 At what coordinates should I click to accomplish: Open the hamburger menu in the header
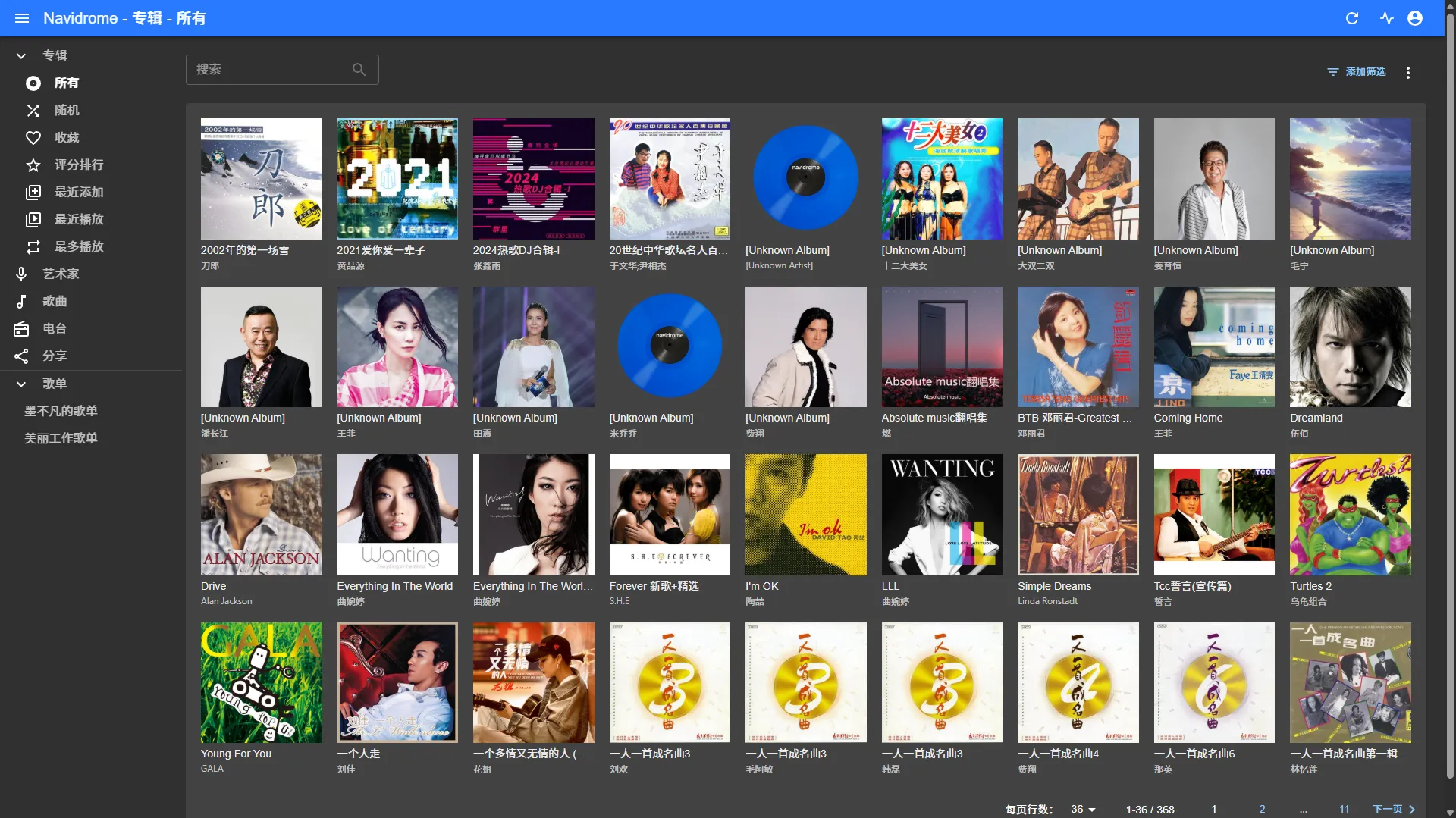coord(22,18)
